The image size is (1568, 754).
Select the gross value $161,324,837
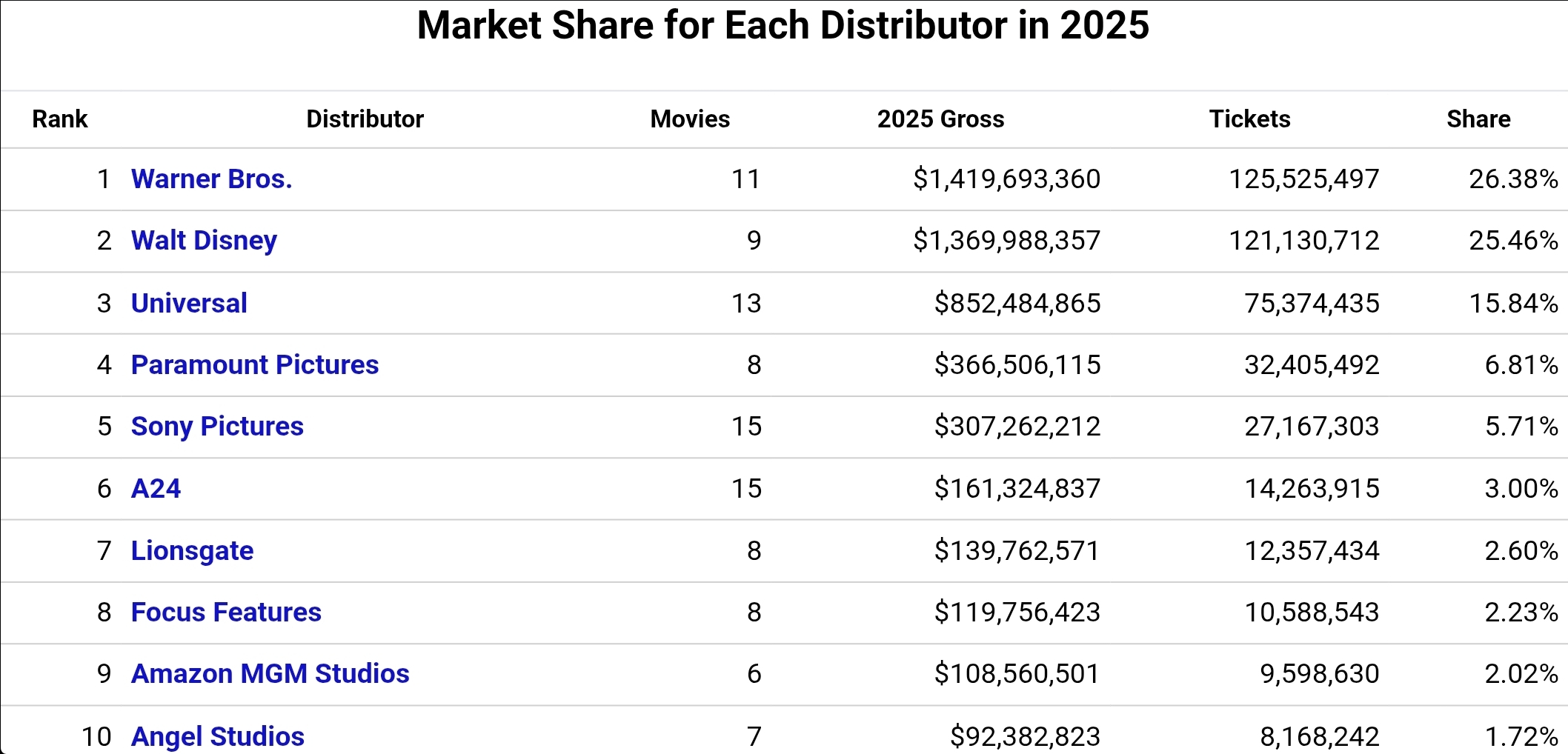(x=1017, y=489)
